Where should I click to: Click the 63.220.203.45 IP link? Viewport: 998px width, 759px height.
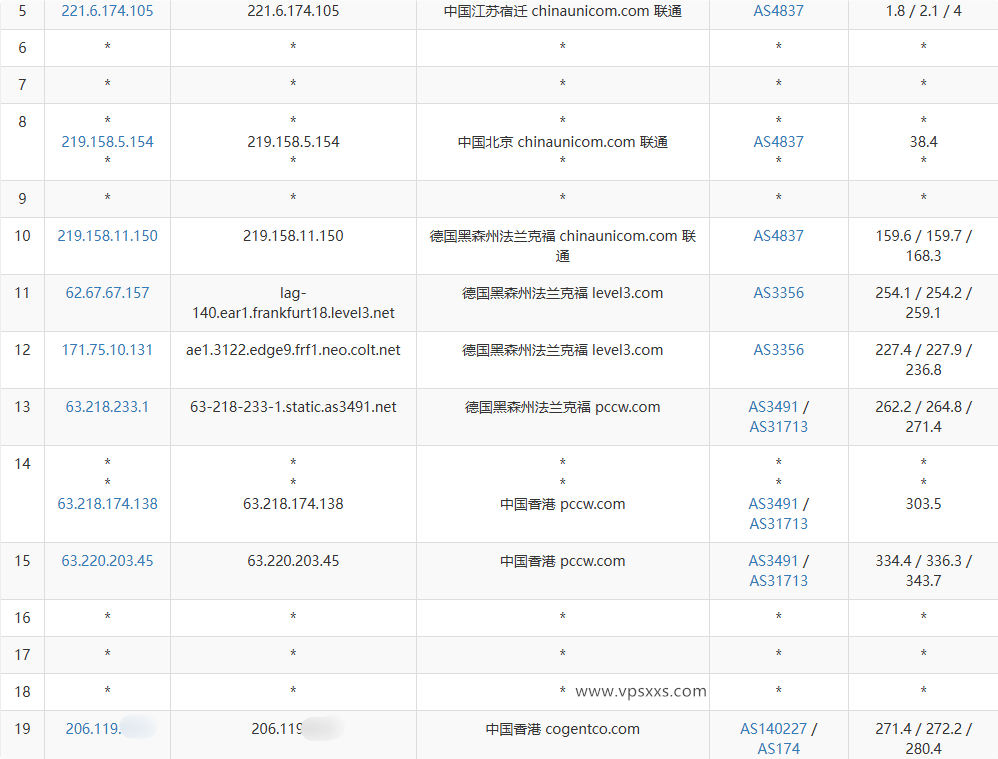(x=107, y=561)
